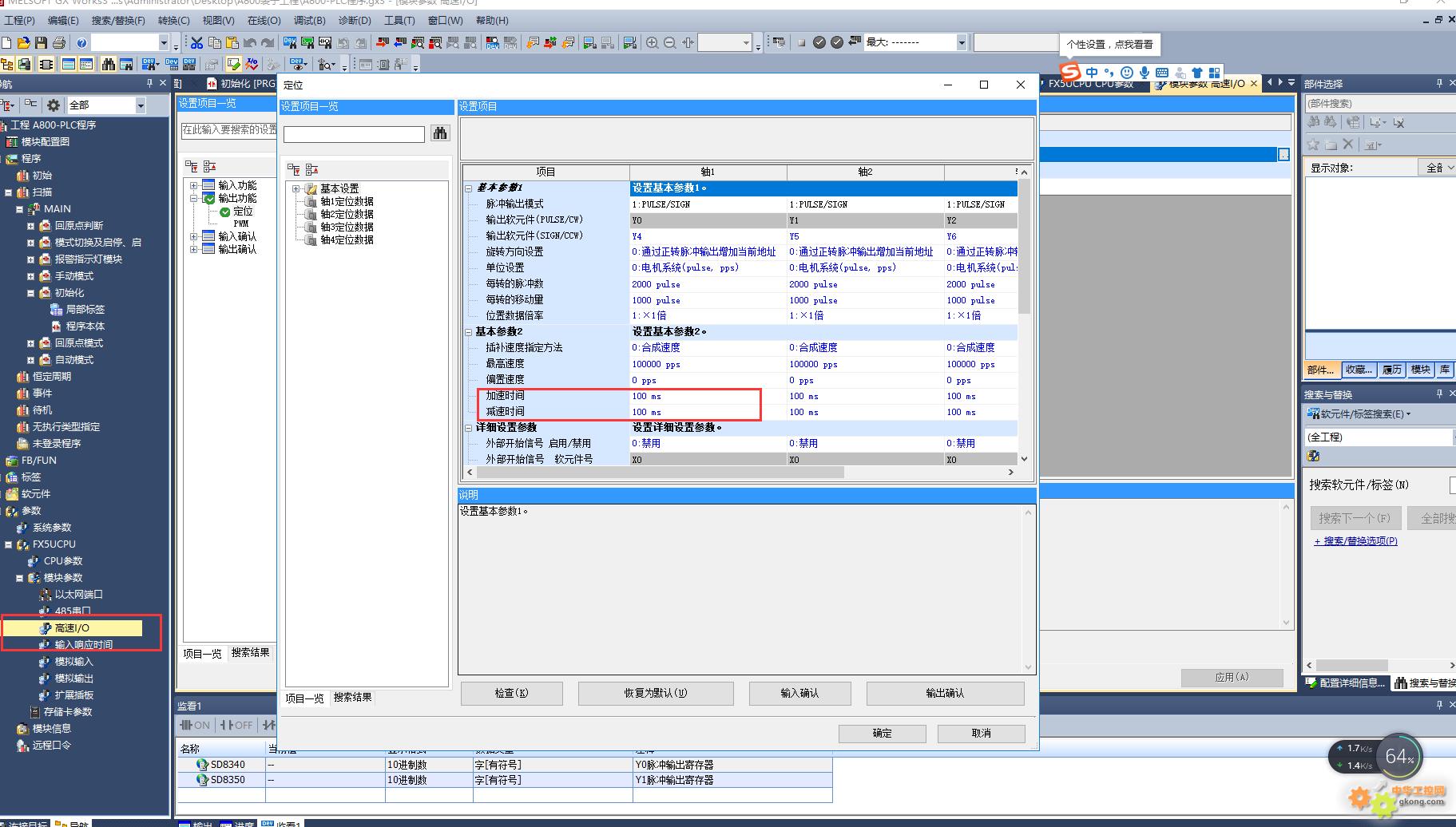Toggle the monitor OFF button

pos(236,725)
